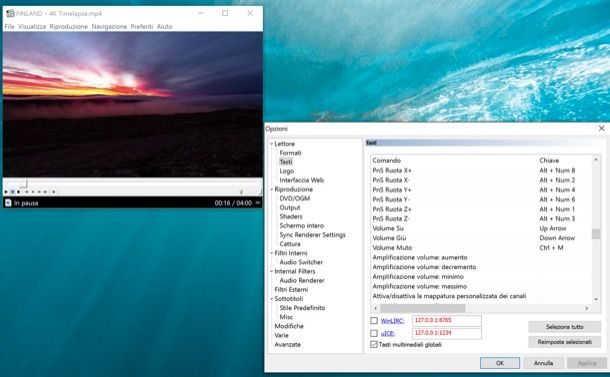This screenshot has width=610, height=377.
Task: Select 'Filtri Esterni' in options tree
Action: 291,289
